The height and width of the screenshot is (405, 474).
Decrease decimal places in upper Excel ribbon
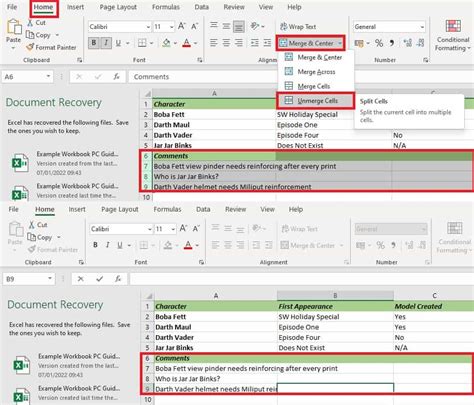click(420, 43)
